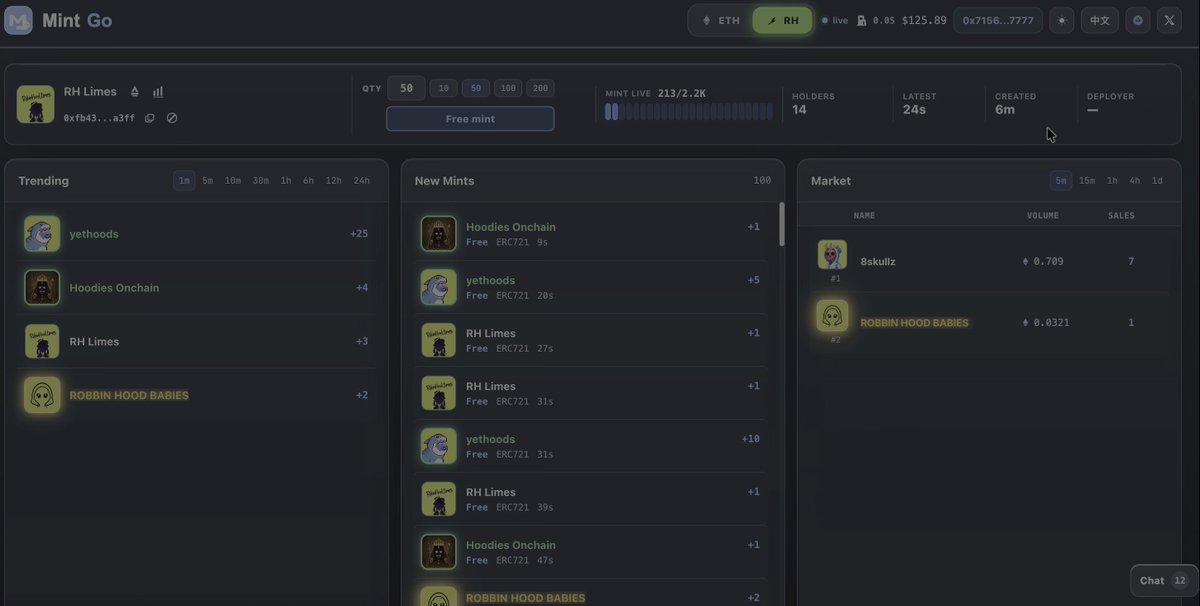Open the Chat button
Screen dimensions: 1200x606
(x=1164, y=581)
